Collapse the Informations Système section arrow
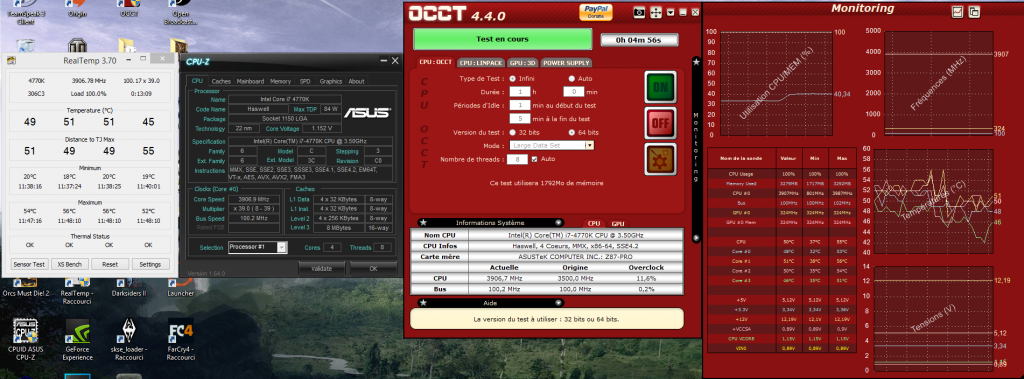1024x379 pixels. 558,223
